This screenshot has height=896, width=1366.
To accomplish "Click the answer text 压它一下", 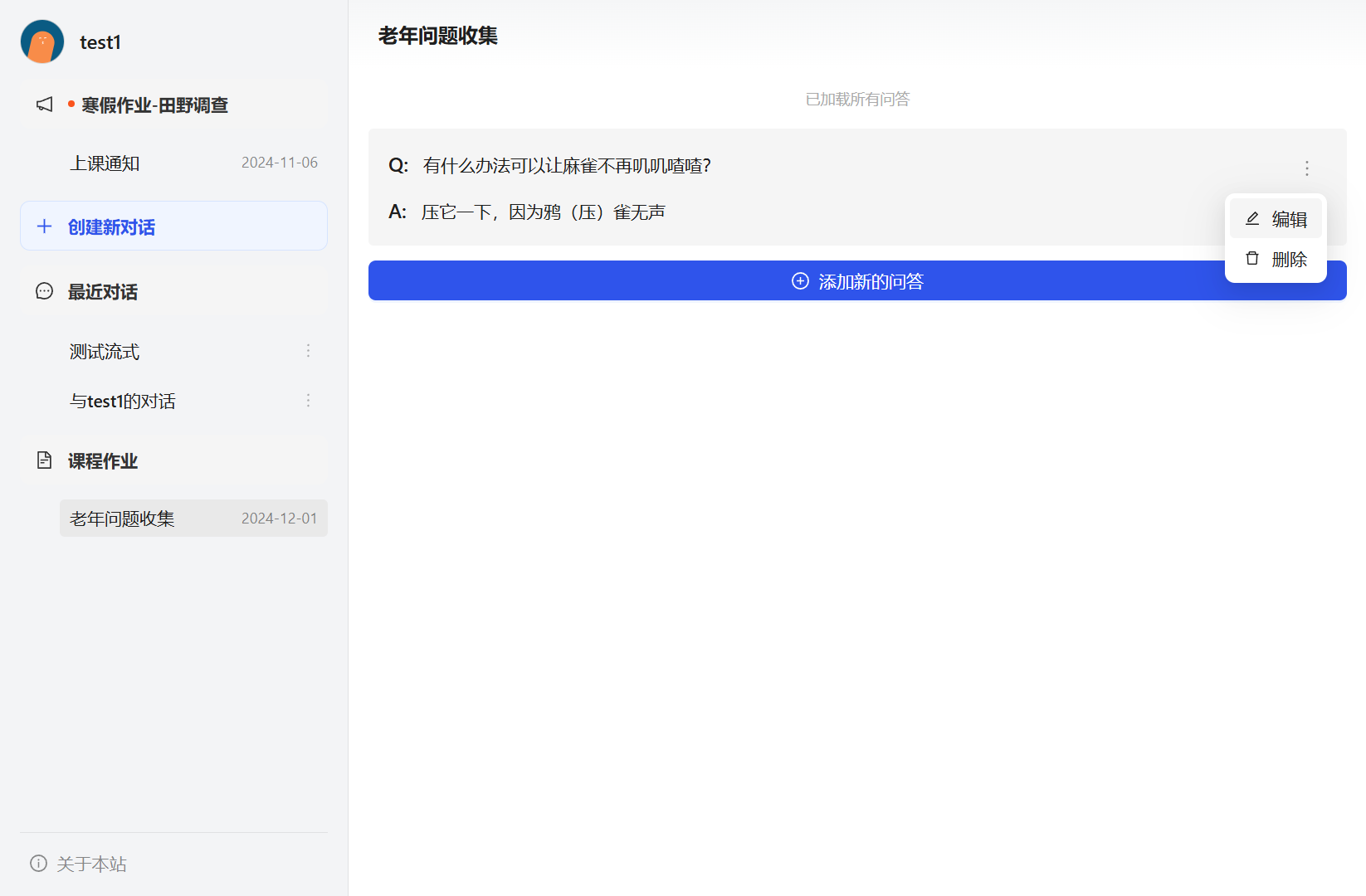I will [544, 212].
